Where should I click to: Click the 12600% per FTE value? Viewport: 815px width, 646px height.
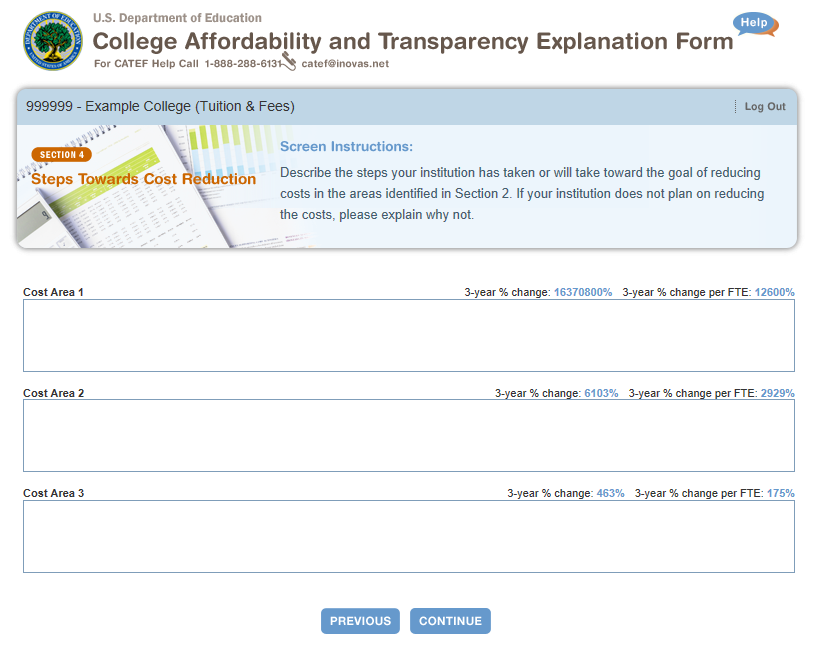(774, 293)
